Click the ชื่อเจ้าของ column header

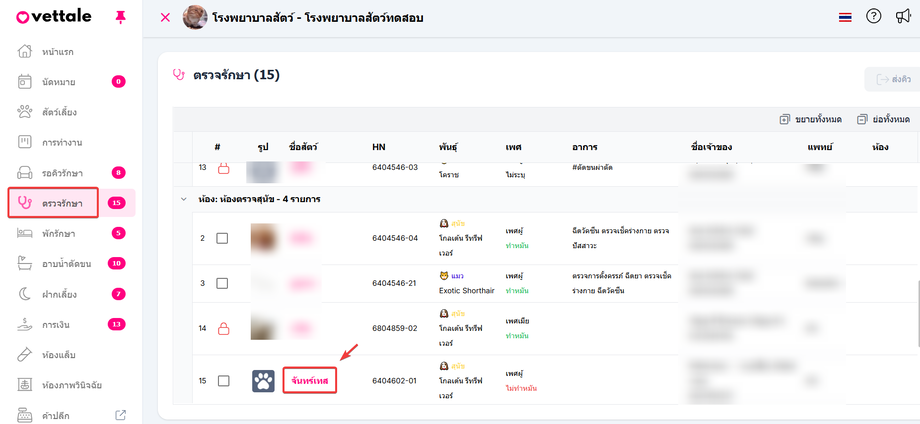point(711,147)
